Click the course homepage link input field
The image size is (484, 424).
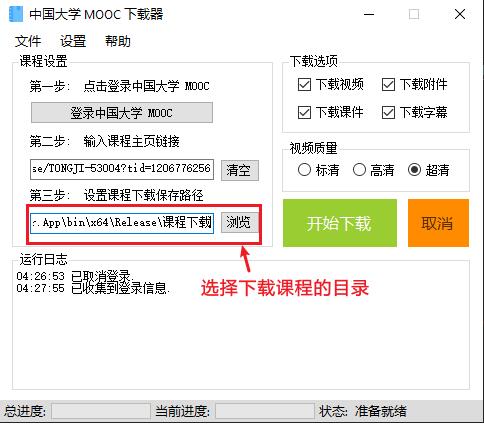tap(122, 170)
